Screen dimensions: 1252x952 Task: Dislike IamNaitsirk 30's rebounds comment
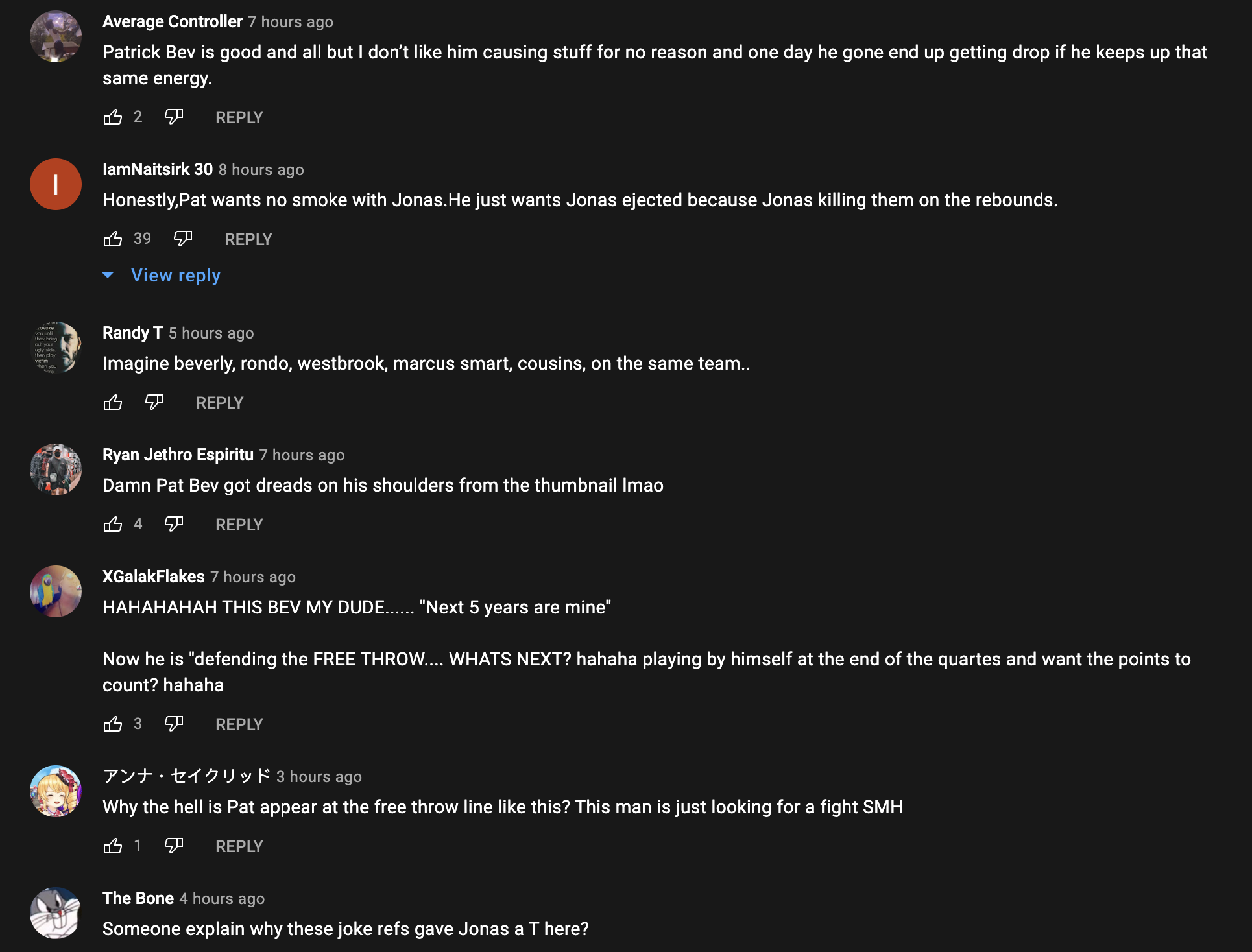[183, 239]
